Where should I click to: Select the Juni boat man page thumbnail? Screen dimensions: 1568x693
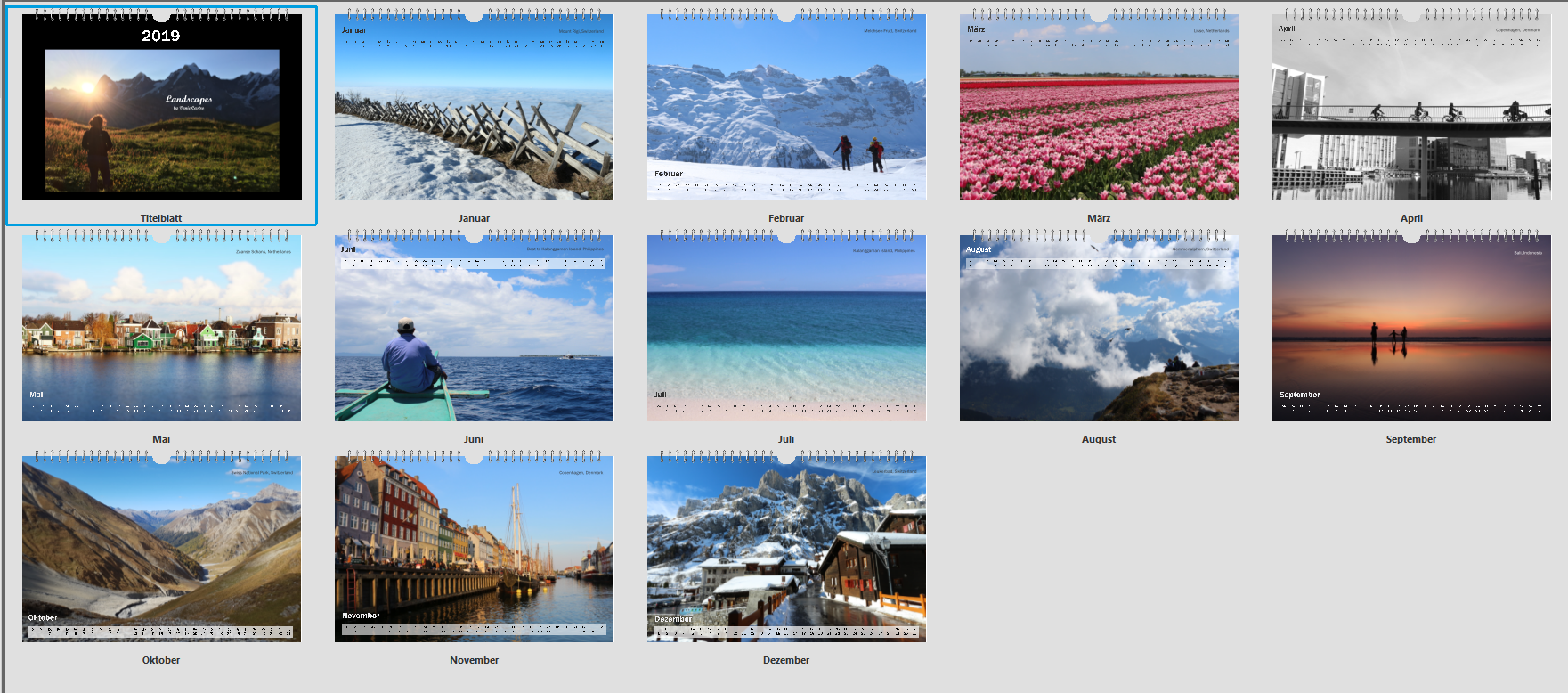tap(474, 328)
